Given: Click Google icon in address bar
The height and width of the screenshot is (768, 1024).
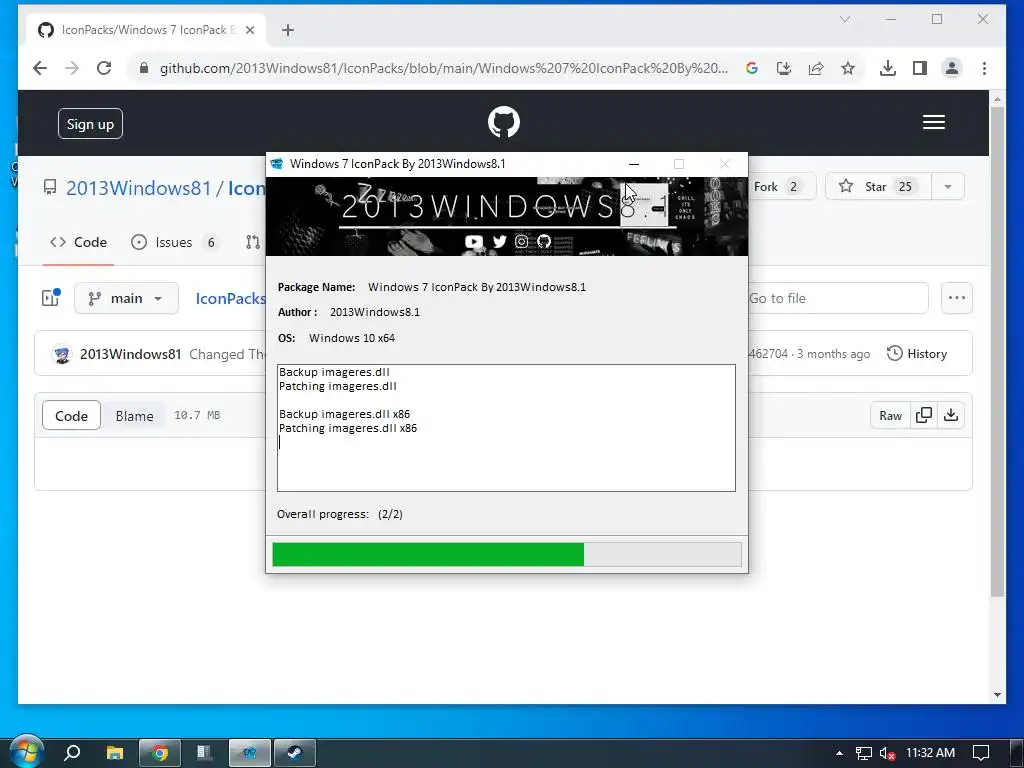Looking at the screenshot, I should tap(752, 68).
